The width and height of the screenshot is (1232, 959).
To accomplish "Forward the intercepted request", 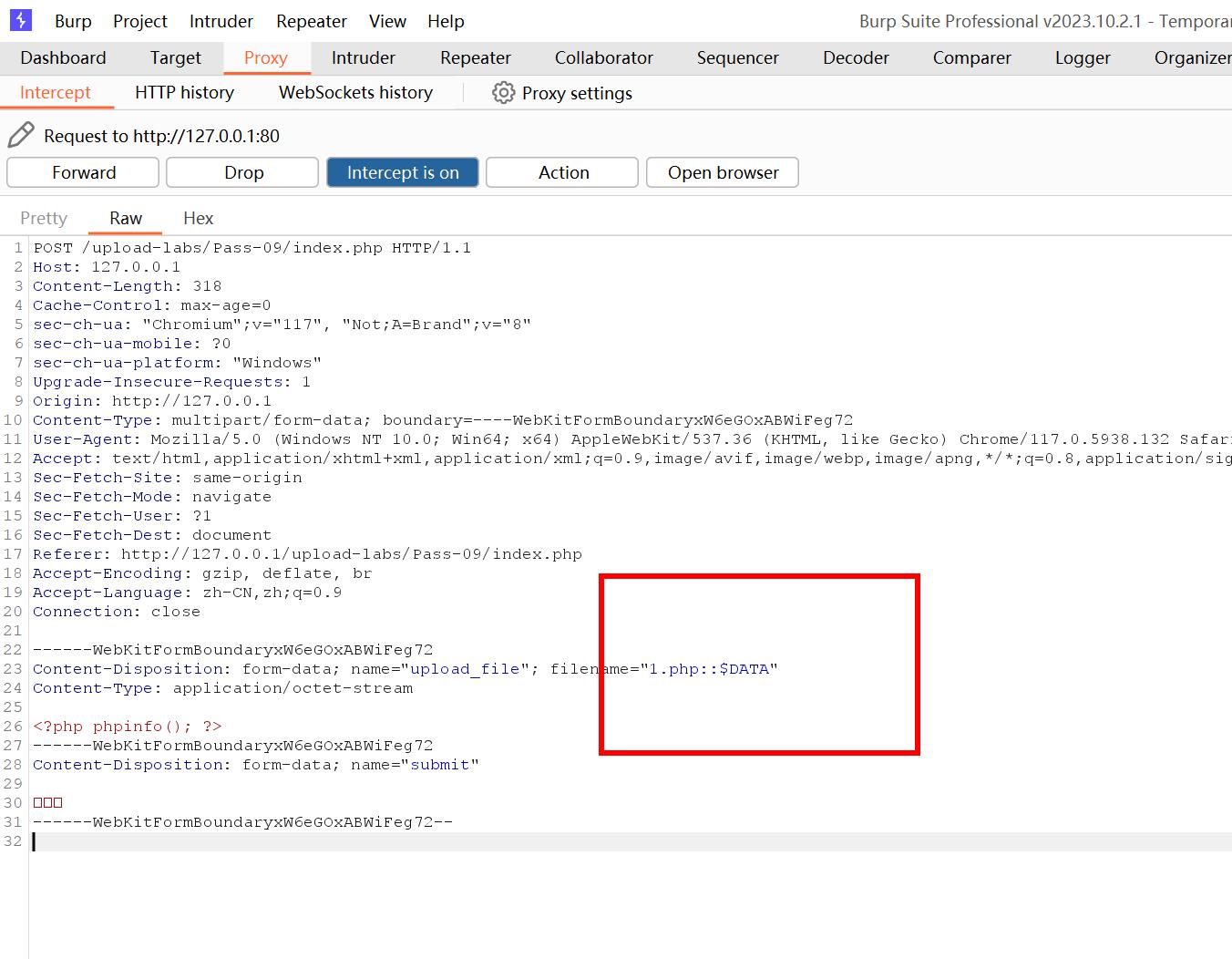I will click(x=83, y=172).
